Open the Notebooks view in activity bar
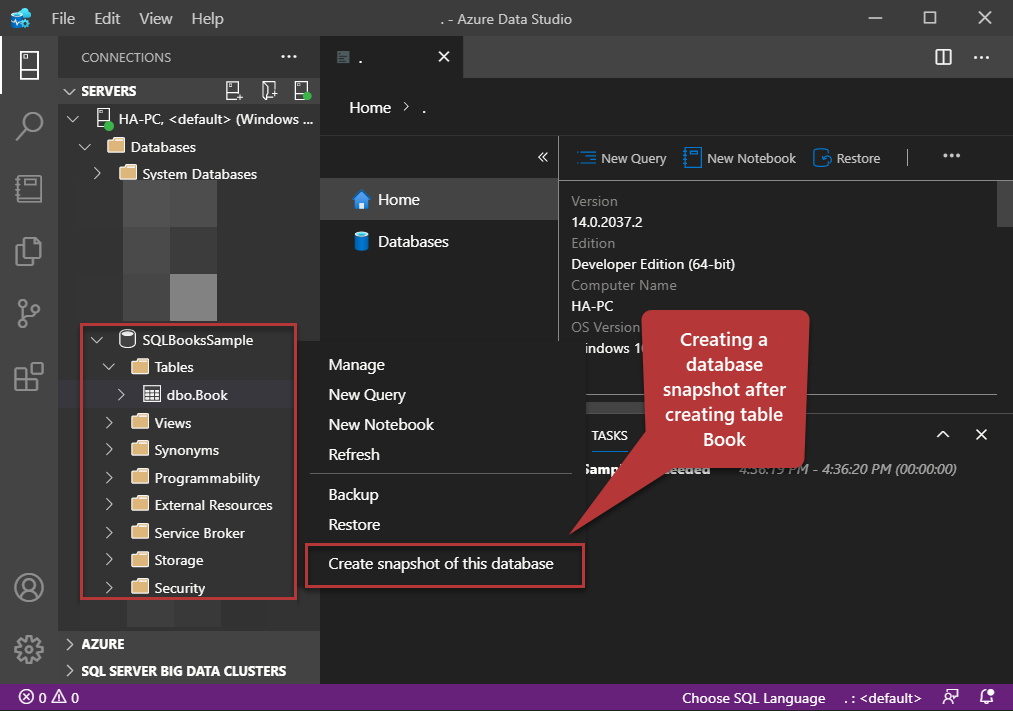 click(29, 189)
